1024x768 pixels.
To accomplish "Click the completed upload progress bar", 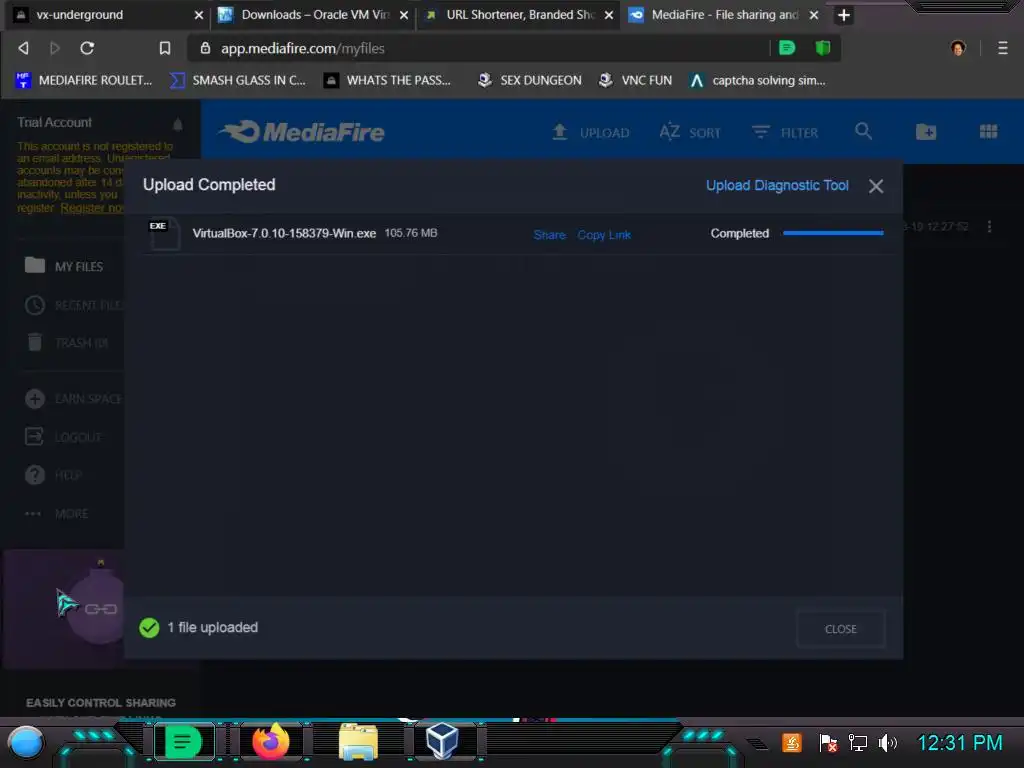I will tap(833, 232).
